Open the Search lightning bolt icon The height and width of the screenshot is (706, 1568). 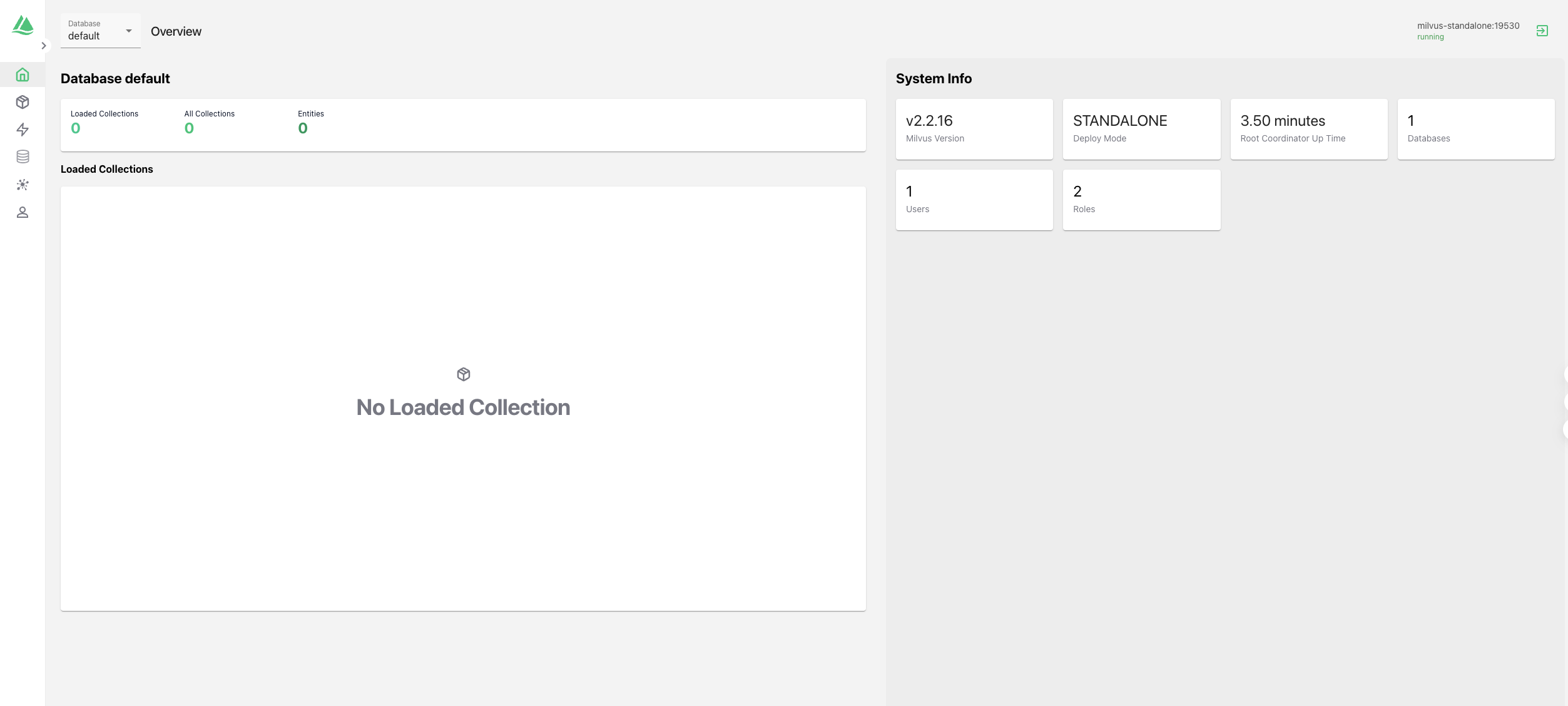23,130
